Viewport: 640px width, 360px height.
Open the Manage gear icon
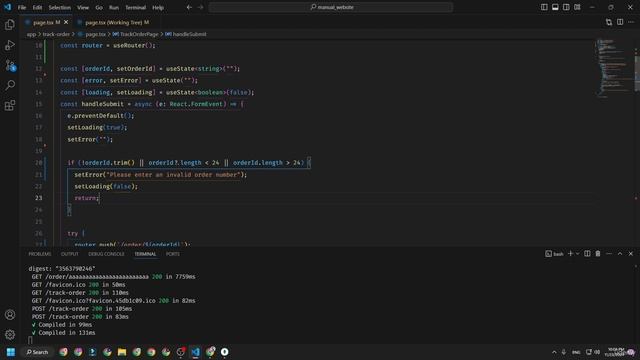[10, 335]
